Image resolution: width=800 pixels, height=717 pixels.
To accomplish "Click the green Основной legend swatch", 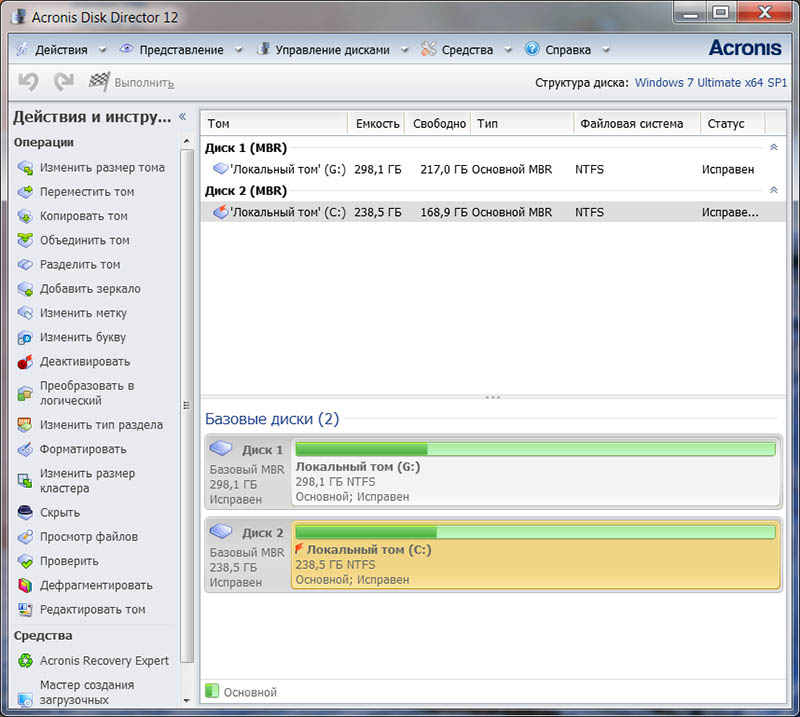I will [212, 691].
